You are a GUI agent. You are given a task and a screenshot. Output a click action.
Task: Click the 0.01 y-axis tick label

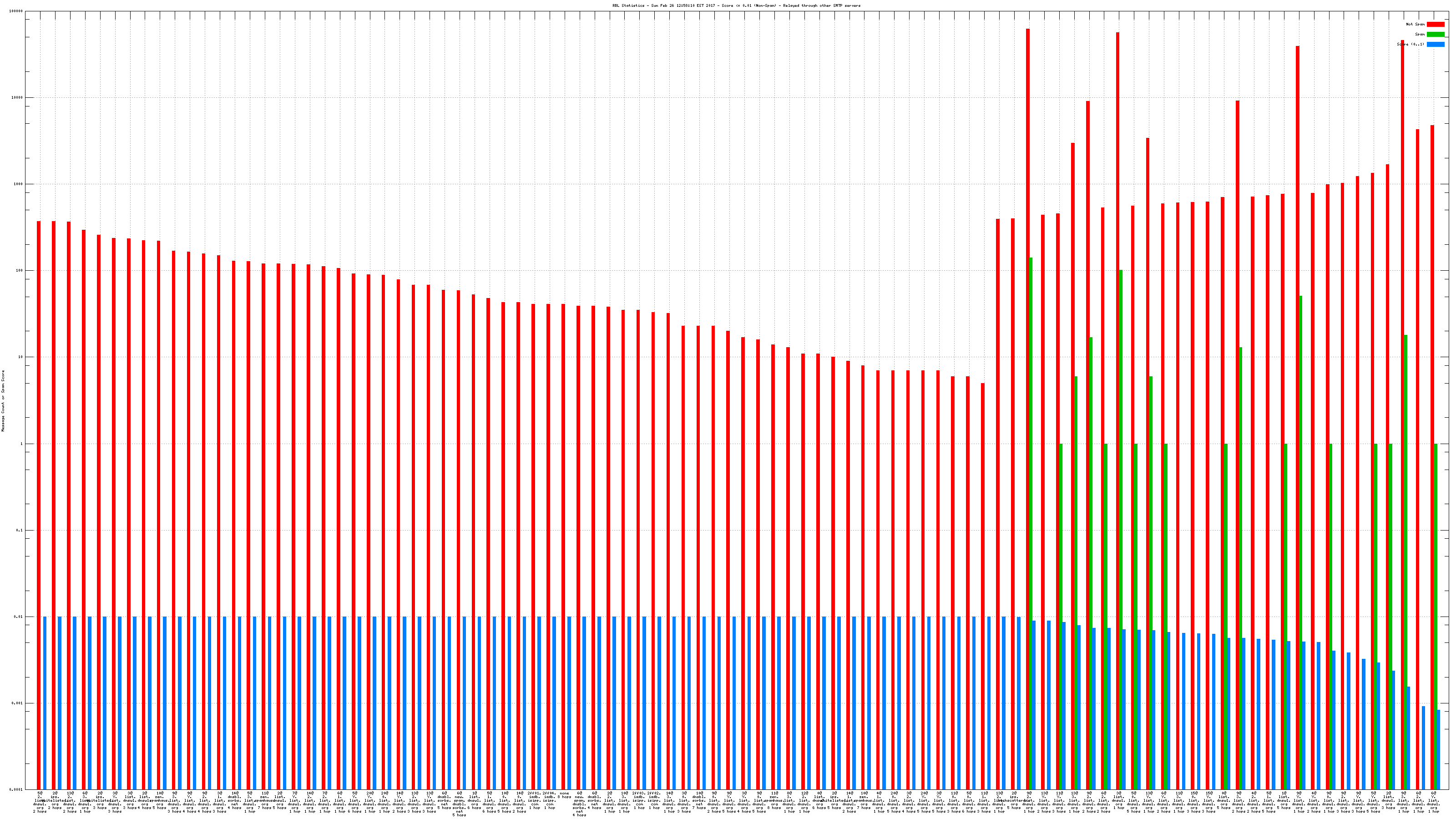[x=19, y=617]
